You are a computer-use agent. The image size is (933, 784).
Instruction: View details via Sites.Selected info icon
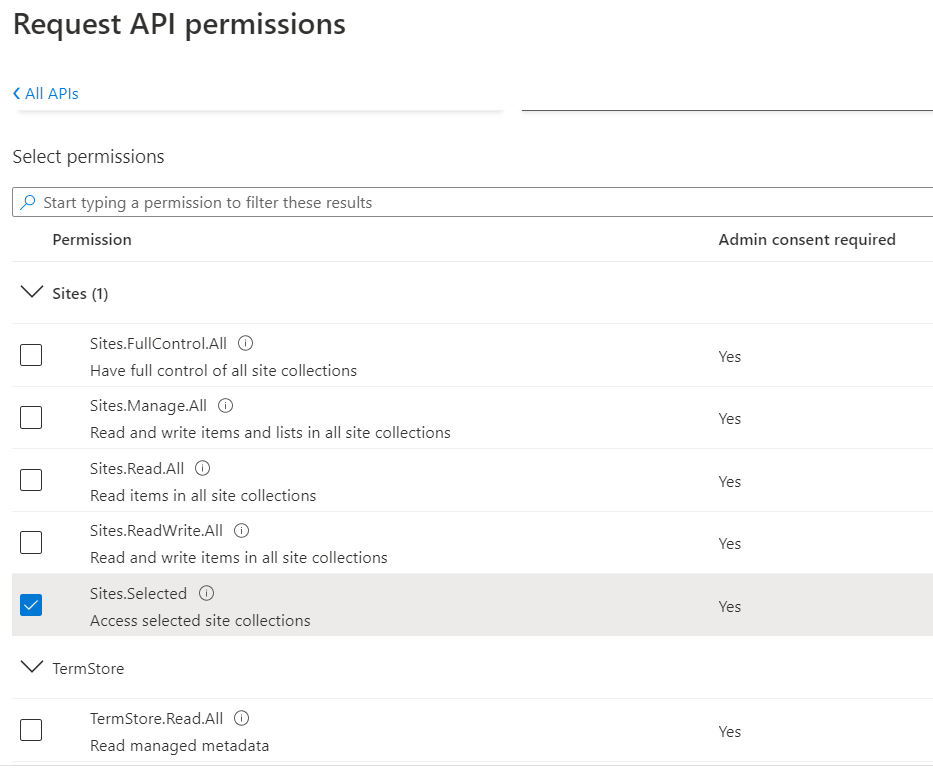206,593
